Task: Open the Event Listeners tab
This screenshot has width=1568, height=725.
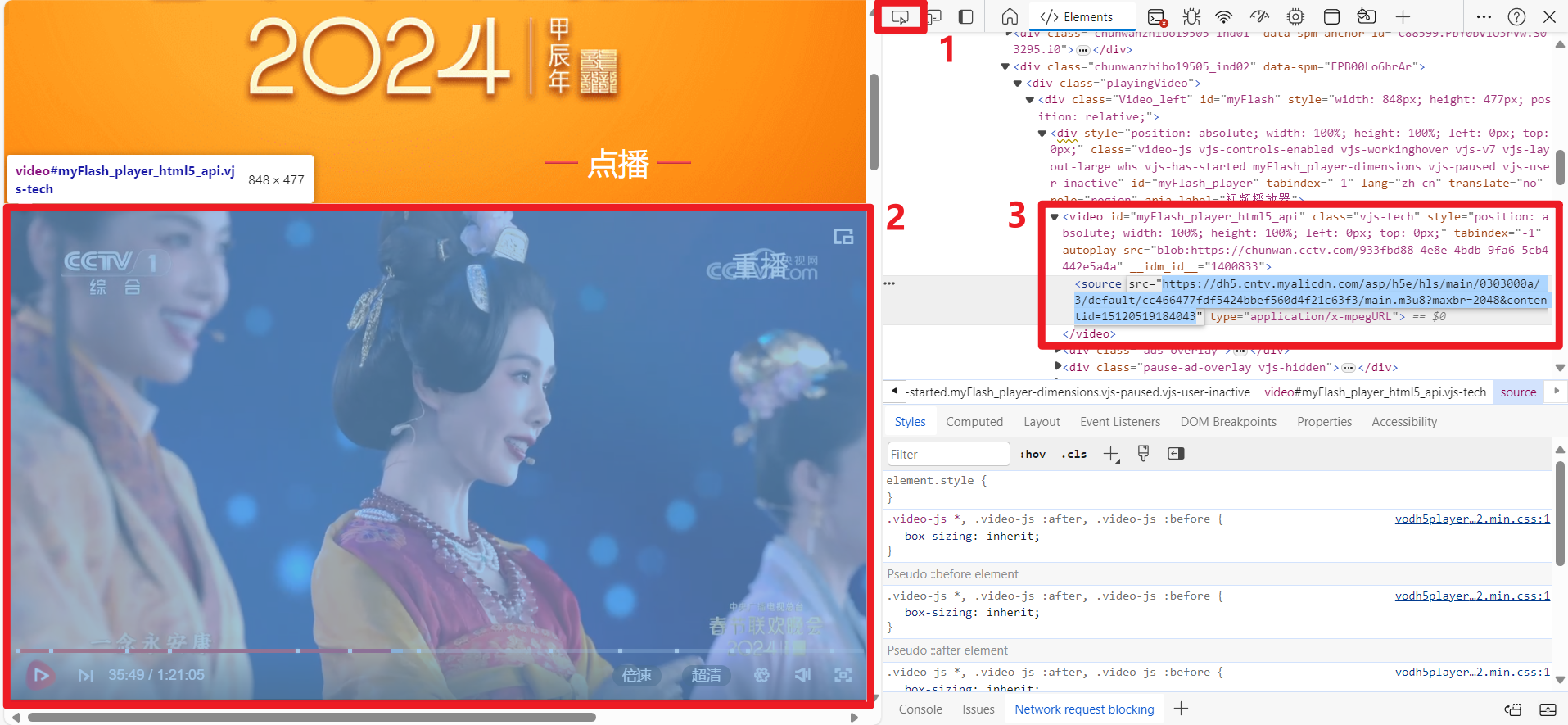Action: tap(1120, 422)
